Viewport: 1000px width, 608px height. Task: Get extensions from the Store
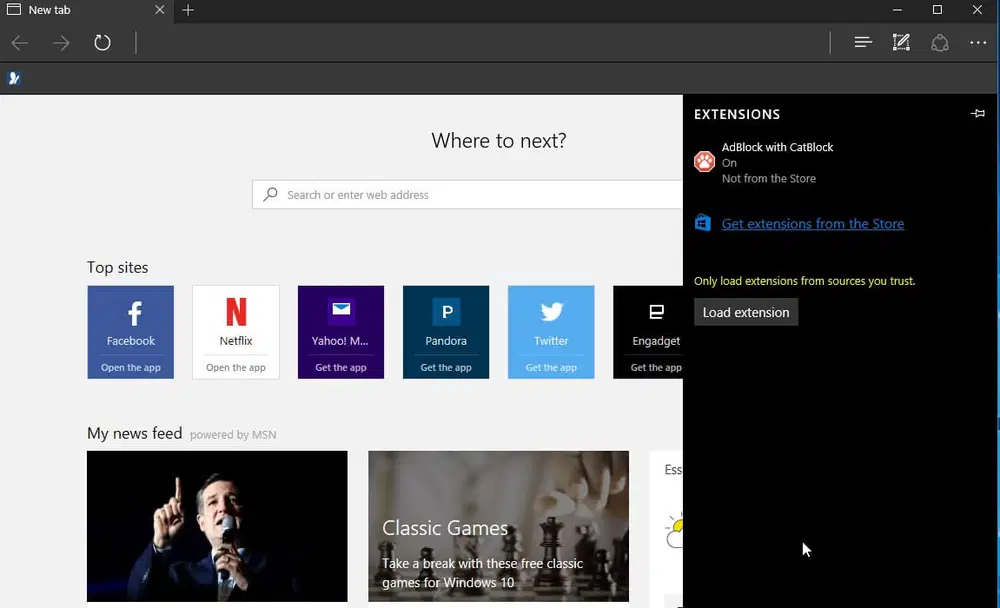(812, 223)
